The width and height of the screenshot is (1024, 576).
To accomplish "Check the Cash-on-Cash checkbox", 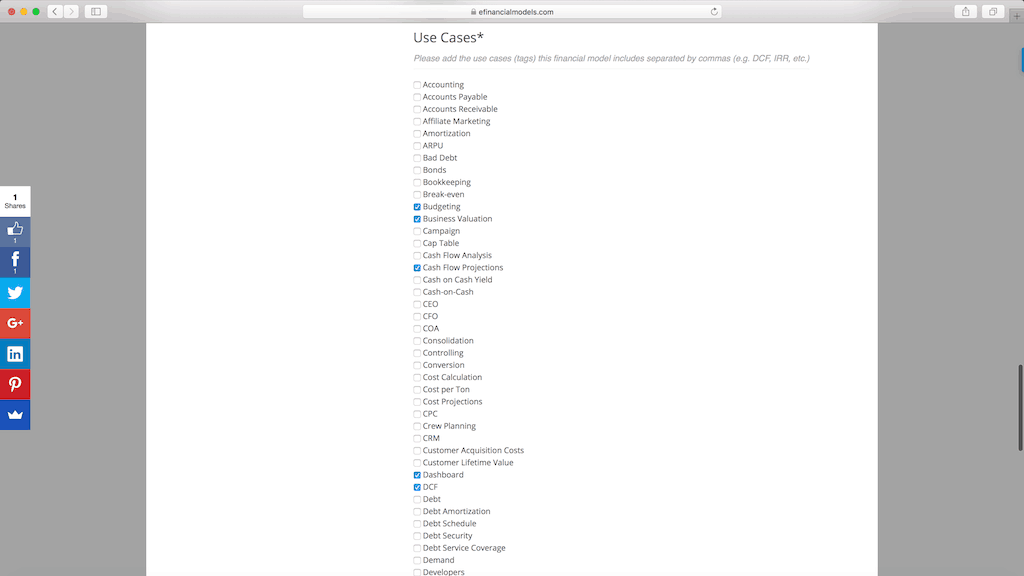I will (417, 292).
